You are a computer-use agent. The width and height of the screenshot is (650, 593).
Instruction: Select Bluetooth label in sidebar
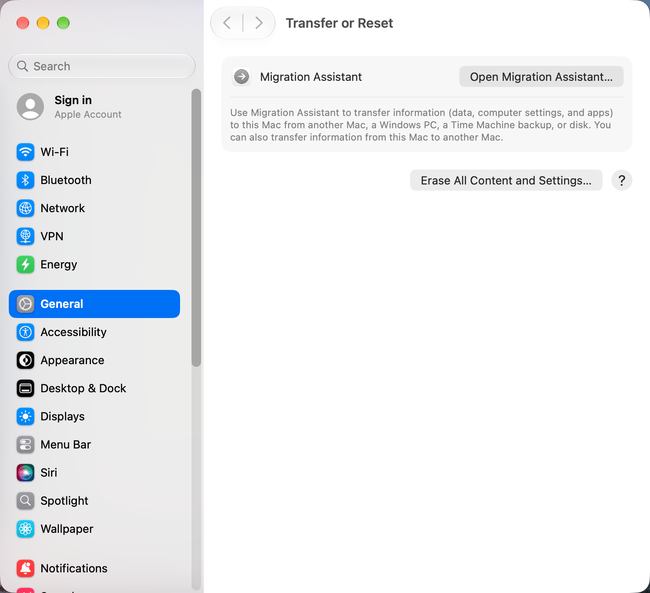(66, 180)
